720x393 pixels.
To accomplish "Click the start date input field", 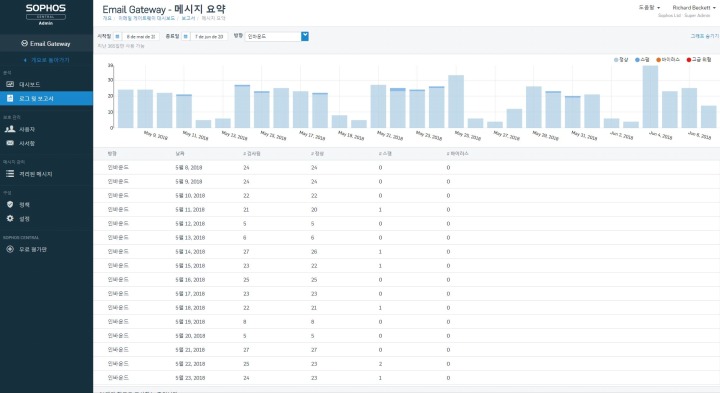I will tap(141, 36).
